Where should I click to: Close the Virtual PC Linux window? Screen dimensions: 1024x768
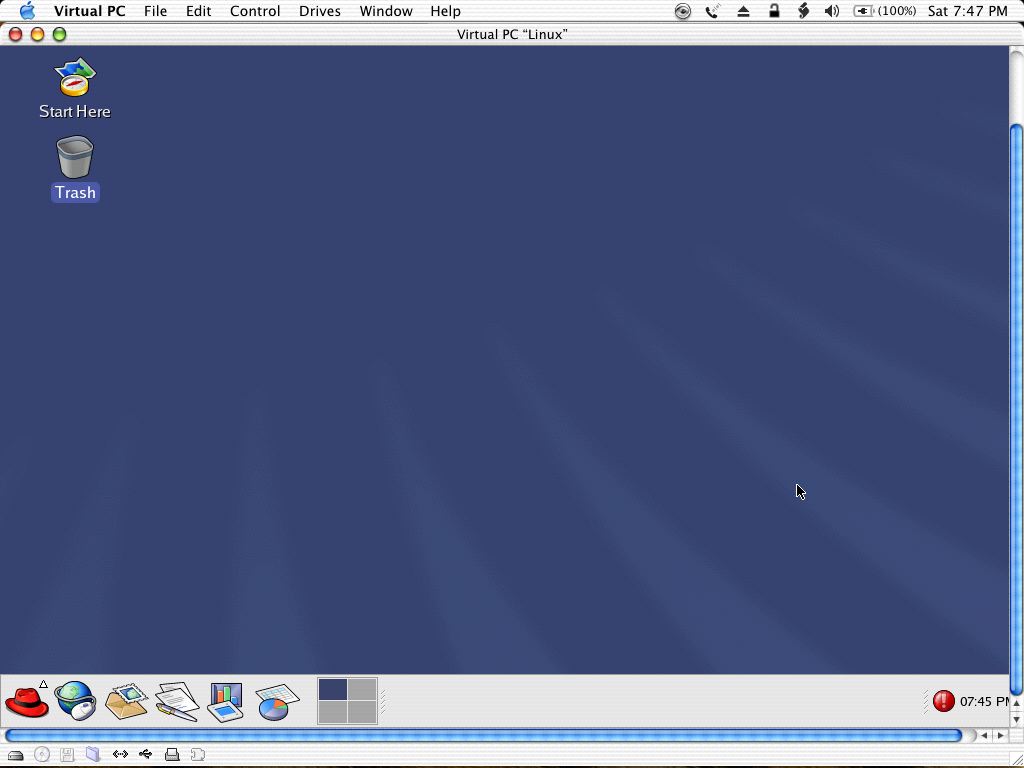pyautogui.click(x=15, y=34)
